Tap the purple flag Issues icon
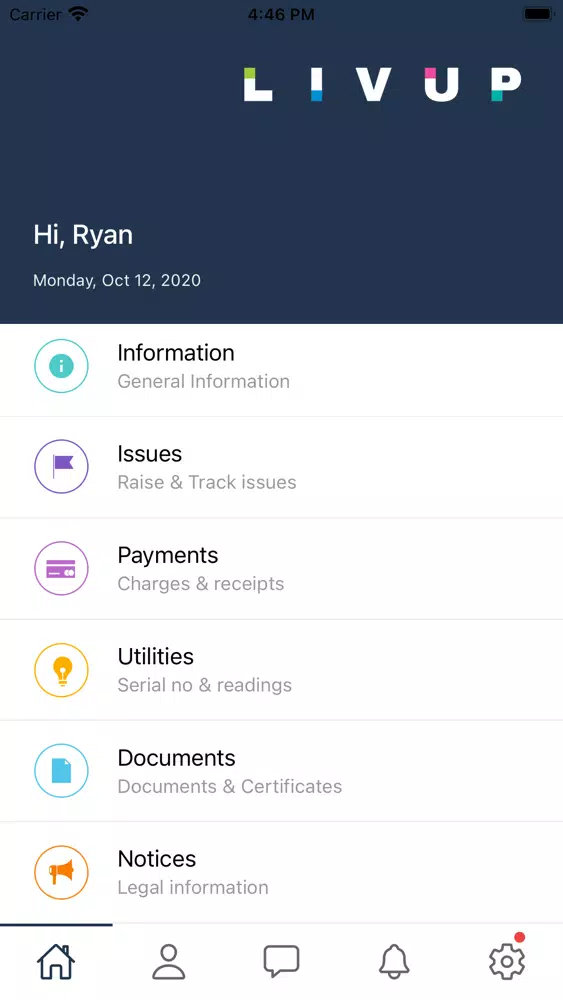Viewport: 563px width, 1000px height. (x=61, y=467)
